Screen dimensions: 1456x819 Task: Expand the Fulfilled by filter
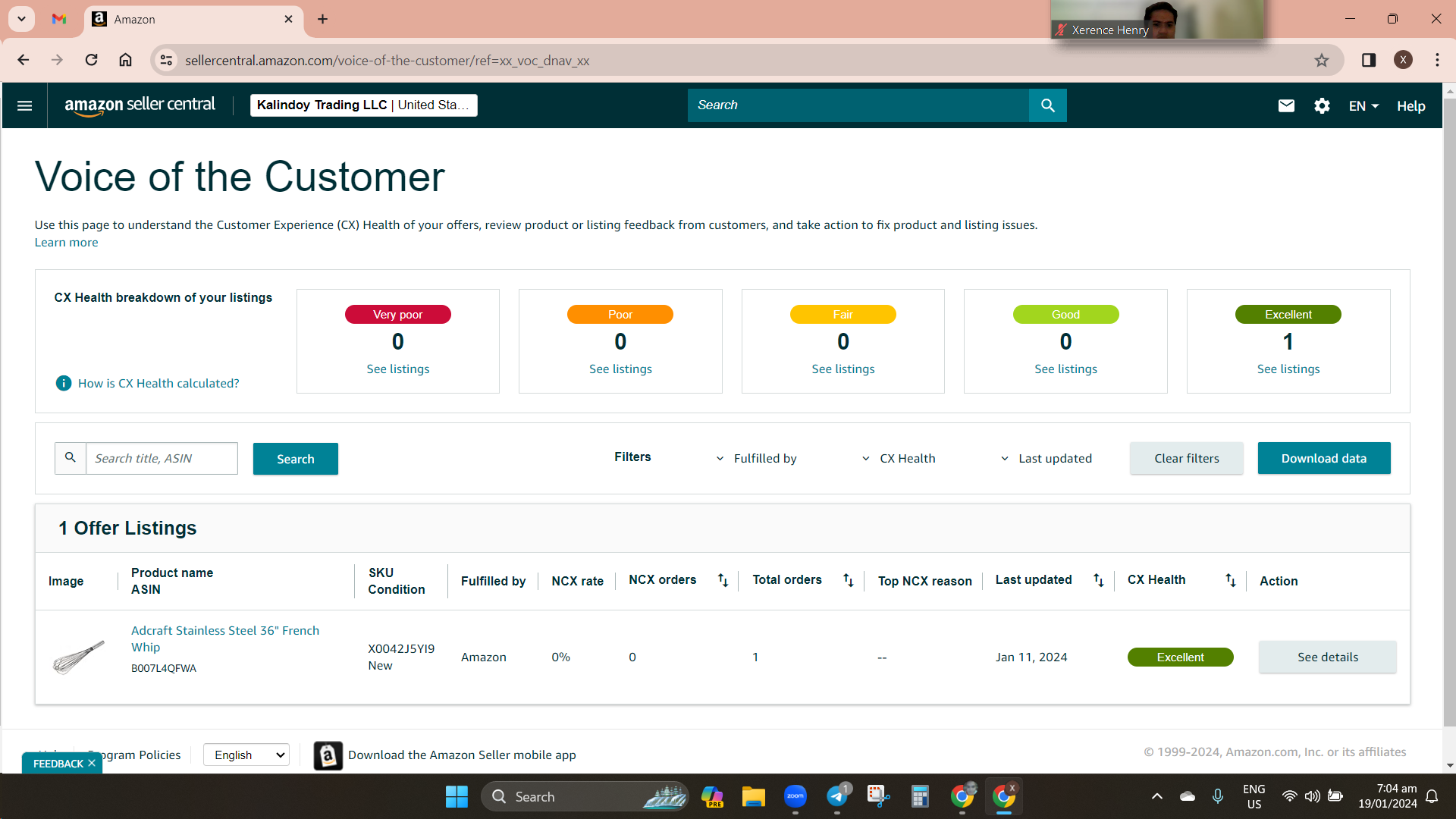tap(757, 458)
